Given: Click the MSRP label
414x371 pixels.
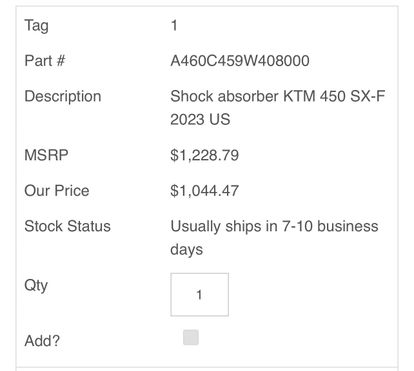Looking at the screenshot, I should tap(46, 155).
